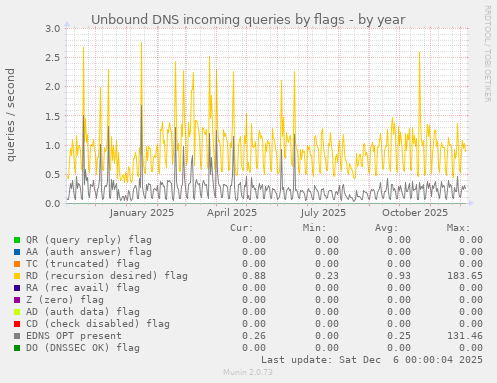Select the 'QR (query reply) flag' legend label
The width and height of the screenshot is (497, 383).
point(89,240)
